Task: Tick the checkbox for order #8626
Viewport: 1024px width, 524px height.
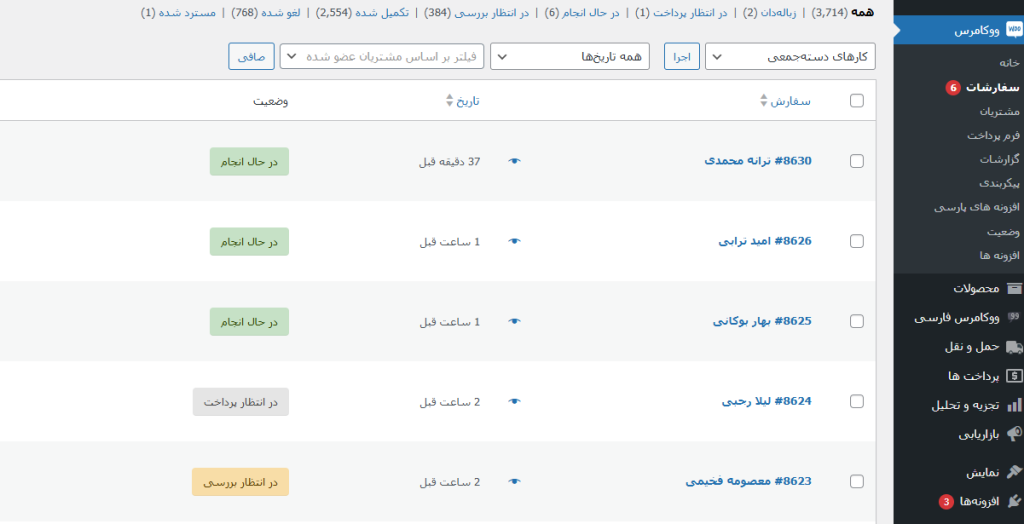Action: tap(856, 241)
